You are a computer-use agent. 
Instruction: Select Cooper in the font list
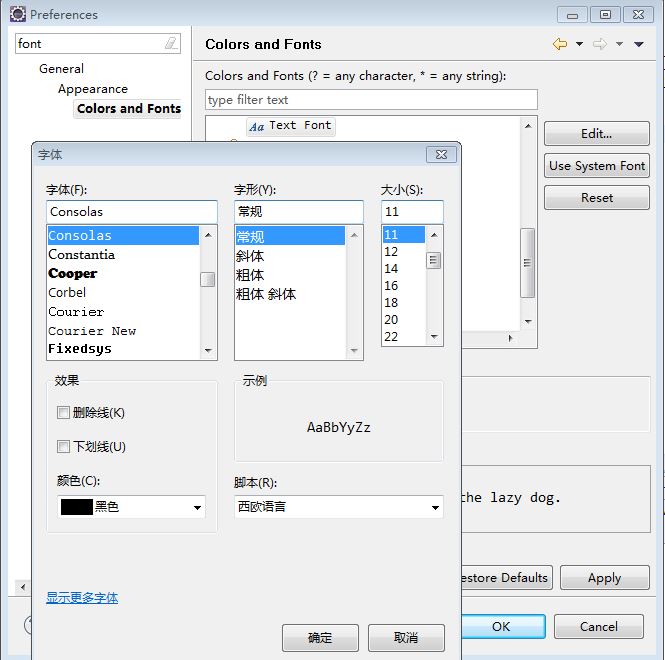pos(123,274)
